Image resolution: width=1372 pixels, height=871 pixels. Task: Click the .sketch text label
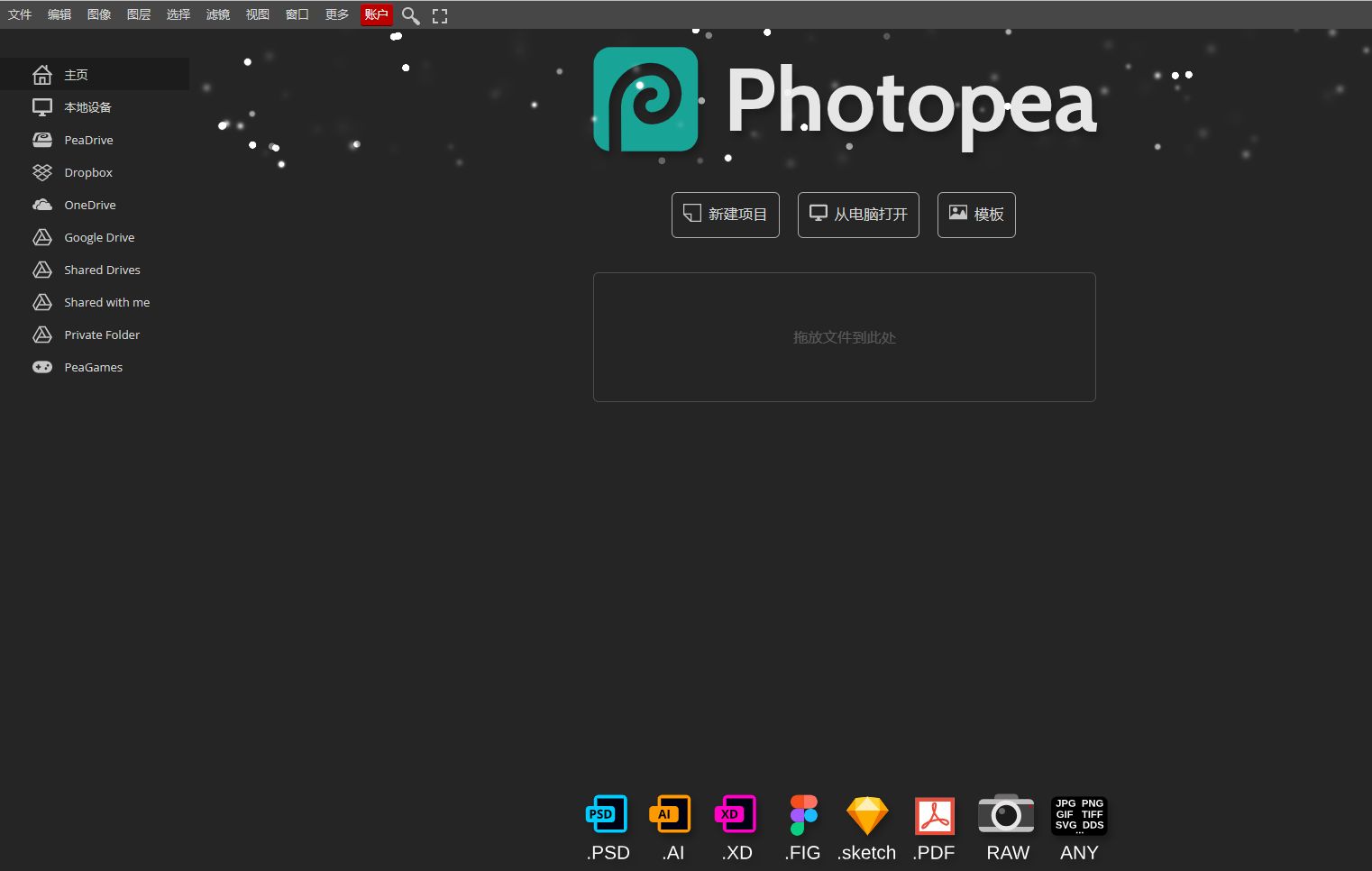866,853
